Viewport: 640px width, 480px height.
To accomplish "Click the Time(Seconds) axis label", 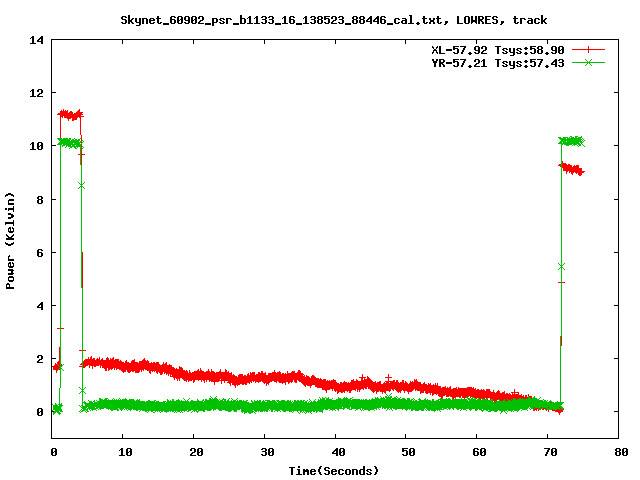I will 333,471.
